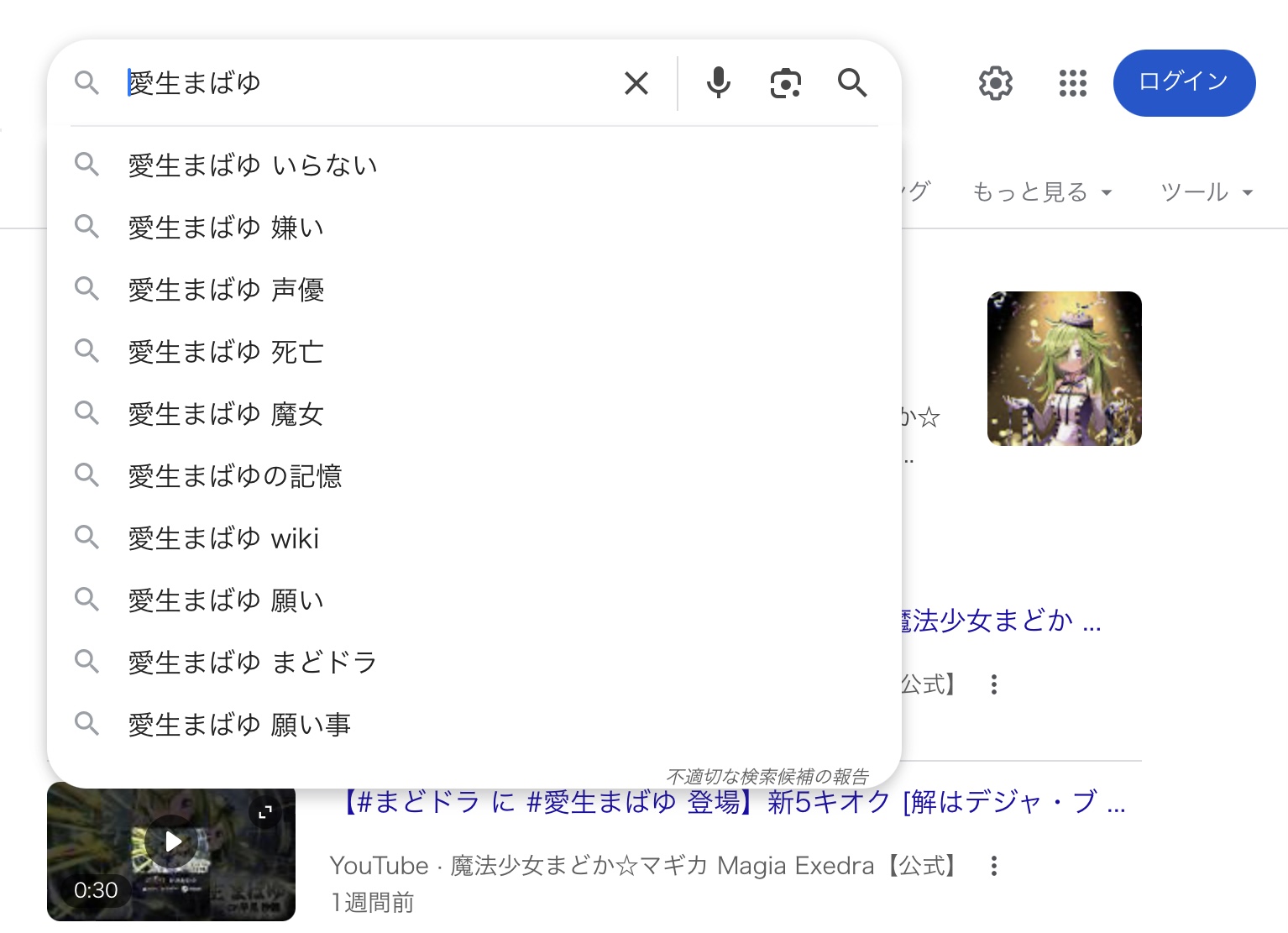This screenshot has height=933, width=1288.
Task: Click the ログイン button
Action: [1184, 82]
